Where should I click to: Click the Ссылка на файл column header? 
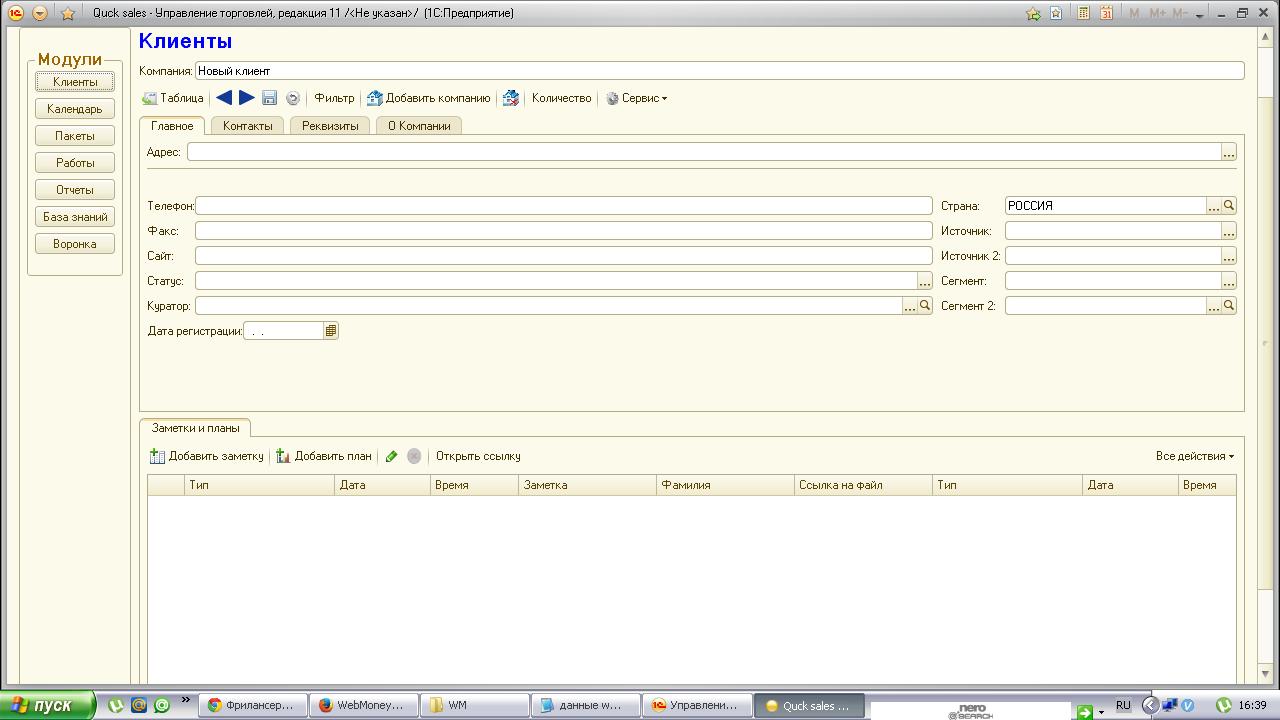[863, 485]
